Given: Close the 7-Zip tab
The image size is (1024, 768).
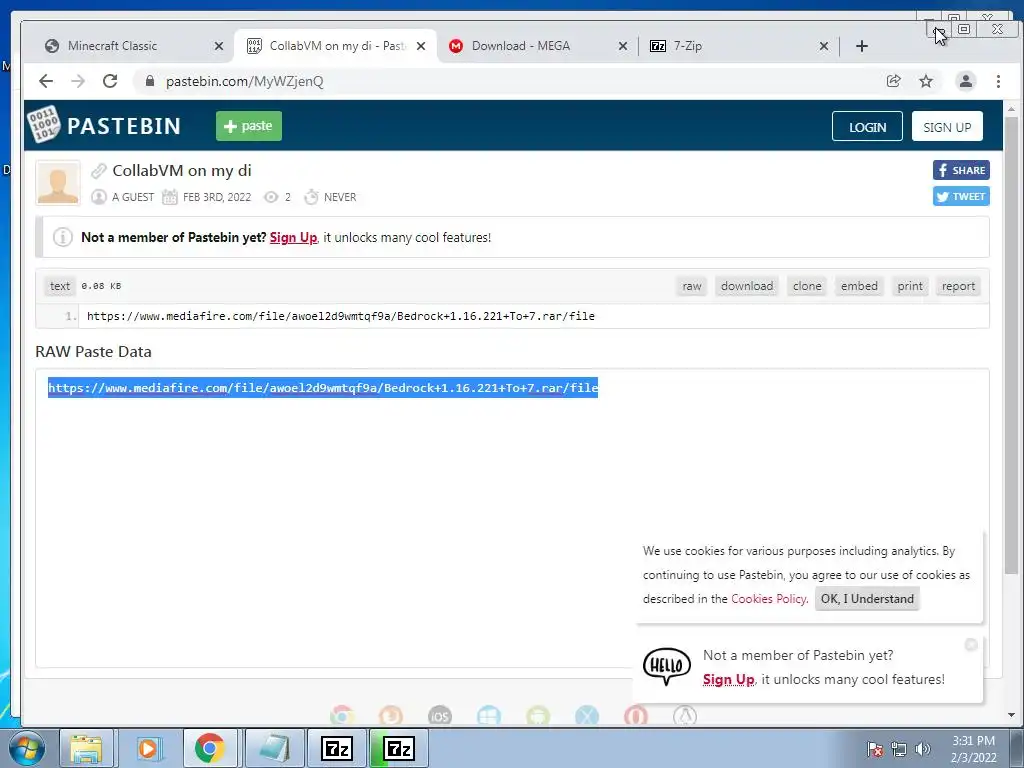Looking at the screenshot, I should pyautogui.click(x=824, y=46).
